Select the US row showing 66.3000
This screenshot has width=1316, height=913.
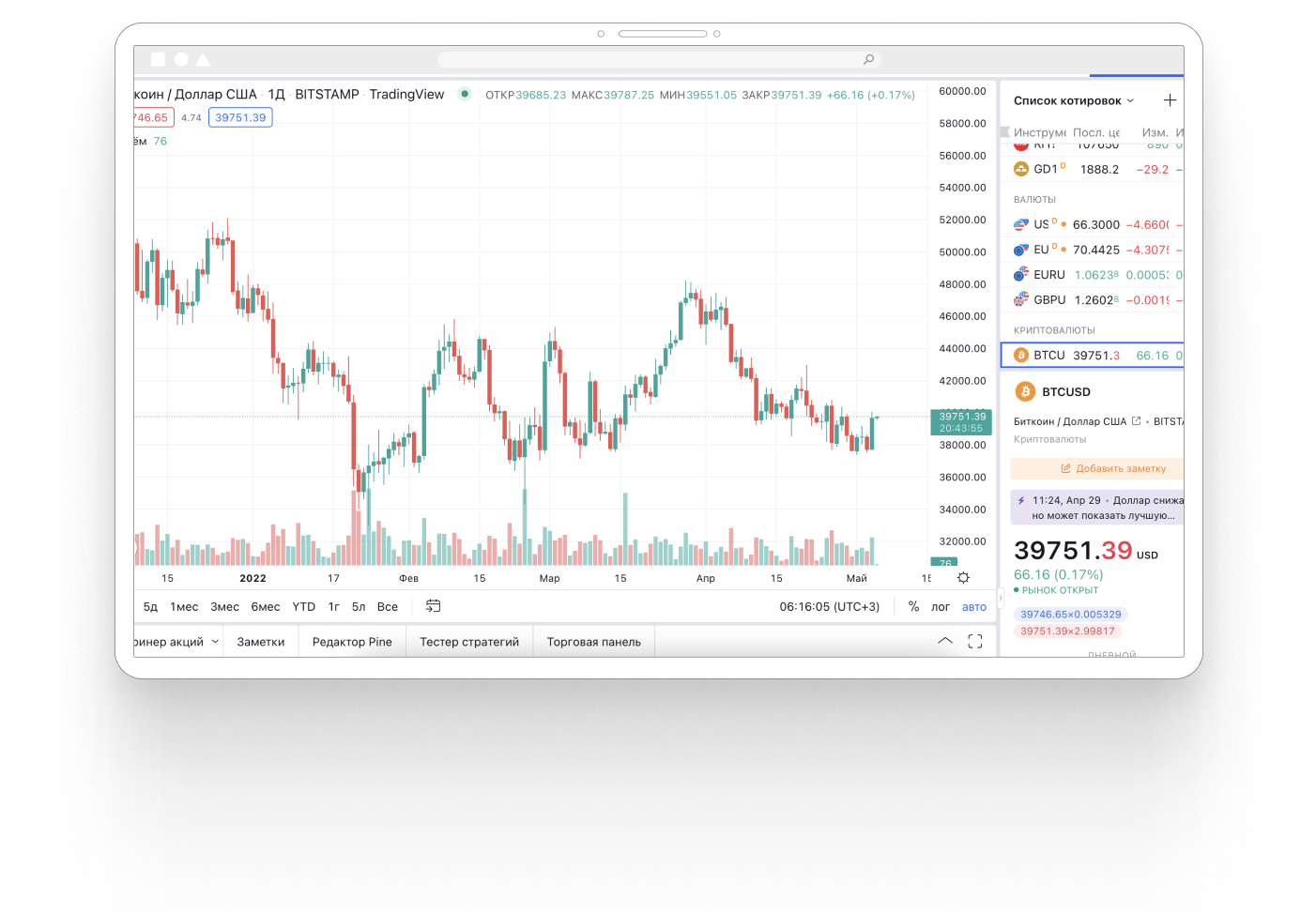(1093, 224)
